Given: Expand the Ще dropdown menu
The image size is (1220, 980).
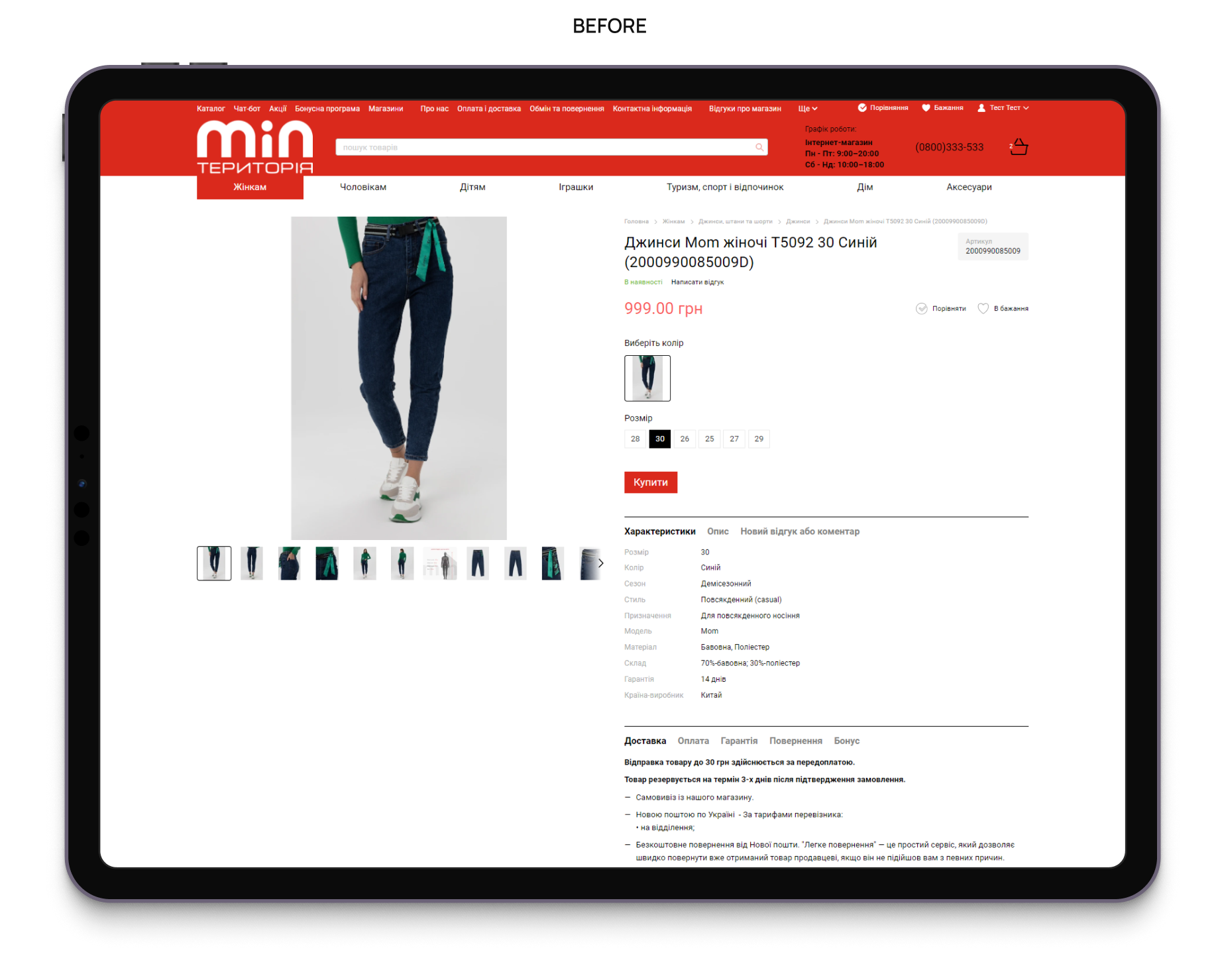Looking at the screenshot, I should 808,109.
